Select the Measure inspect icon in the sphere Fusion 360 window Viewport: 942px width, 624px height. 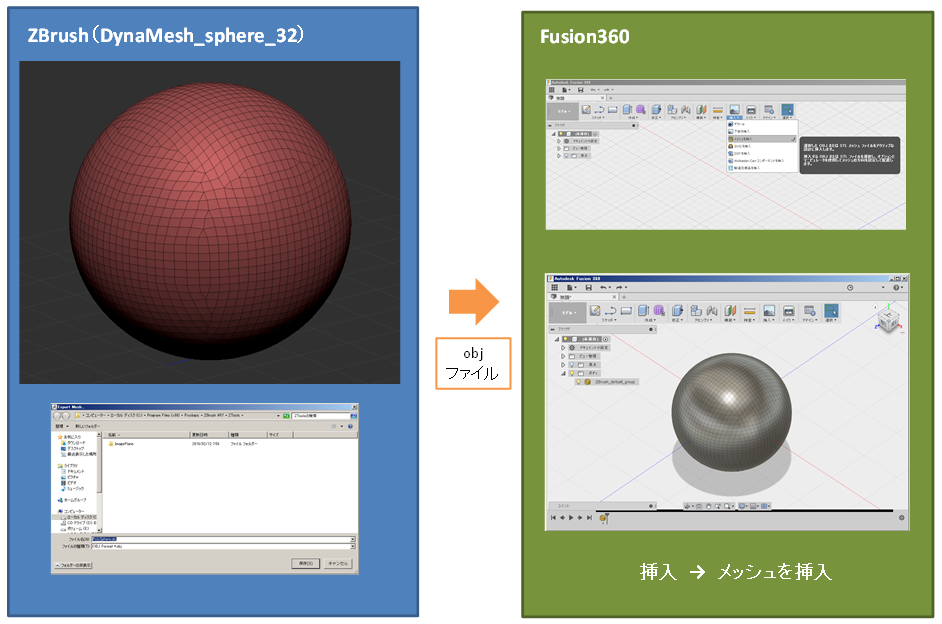(x=749, y=310)
